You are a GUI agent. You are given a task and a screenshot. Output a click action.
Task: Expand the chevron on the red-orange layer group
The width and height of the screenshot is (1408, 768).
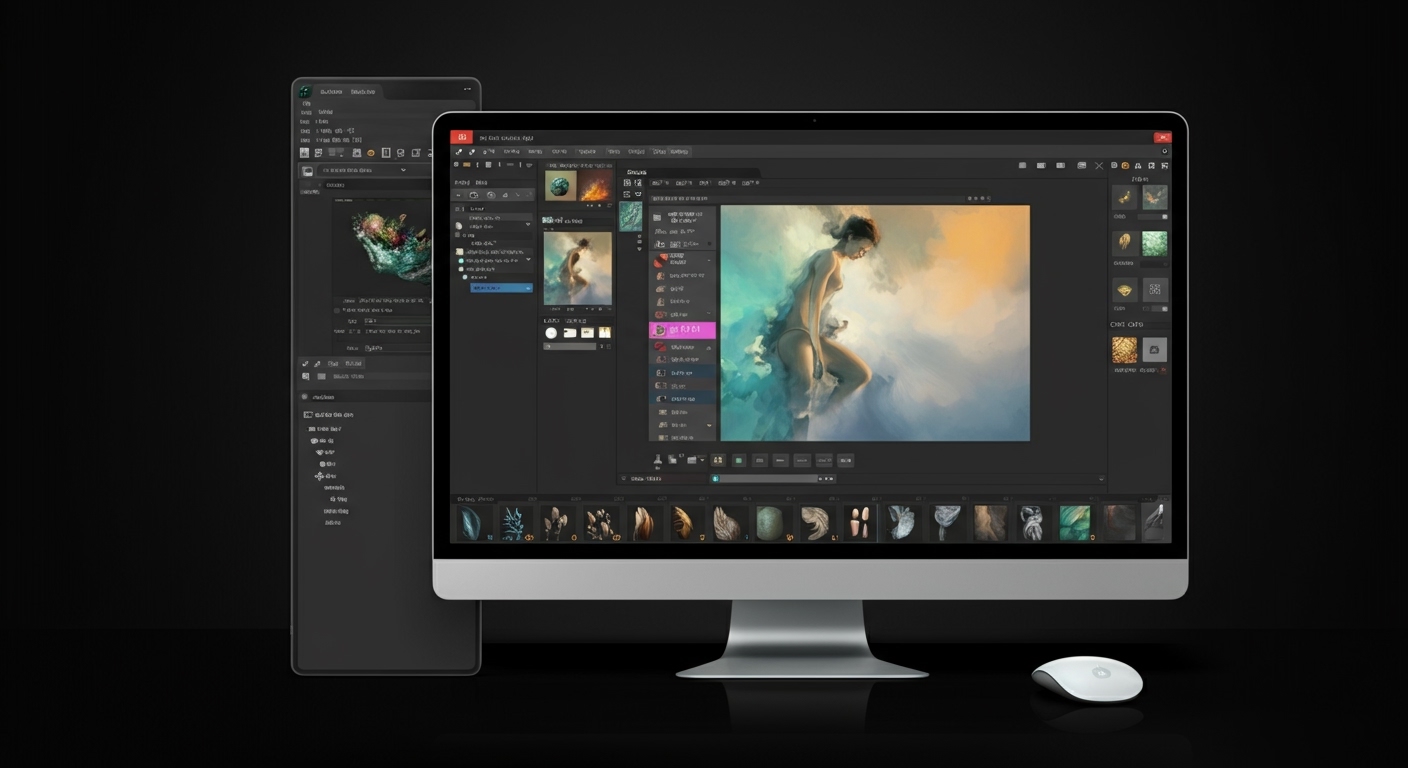710,259
